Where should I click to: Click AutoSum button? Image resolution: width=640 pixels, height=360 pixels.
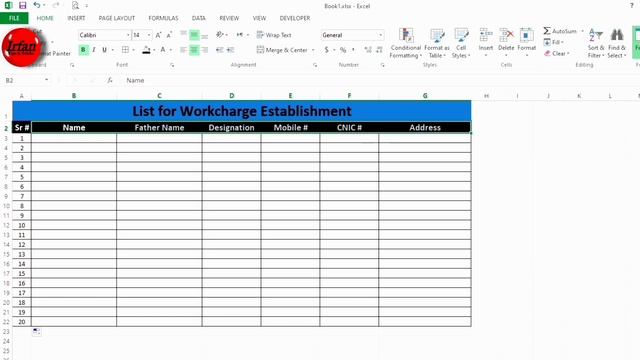[560, 31]
